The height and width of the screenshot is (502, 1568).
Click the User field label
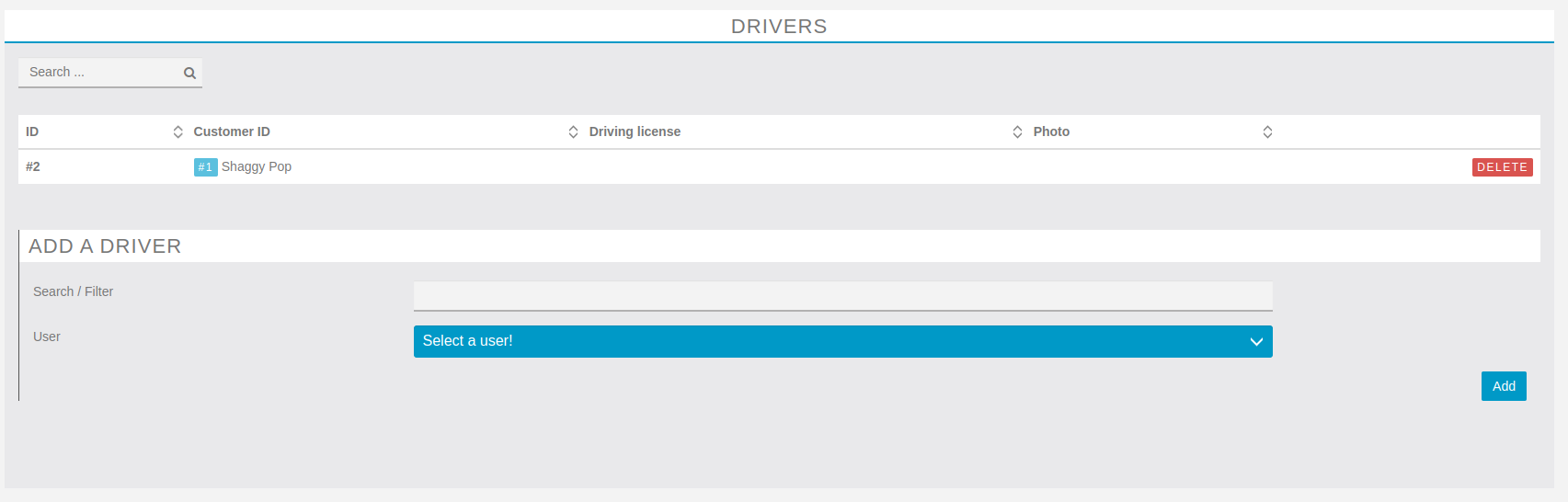[47, 337]
